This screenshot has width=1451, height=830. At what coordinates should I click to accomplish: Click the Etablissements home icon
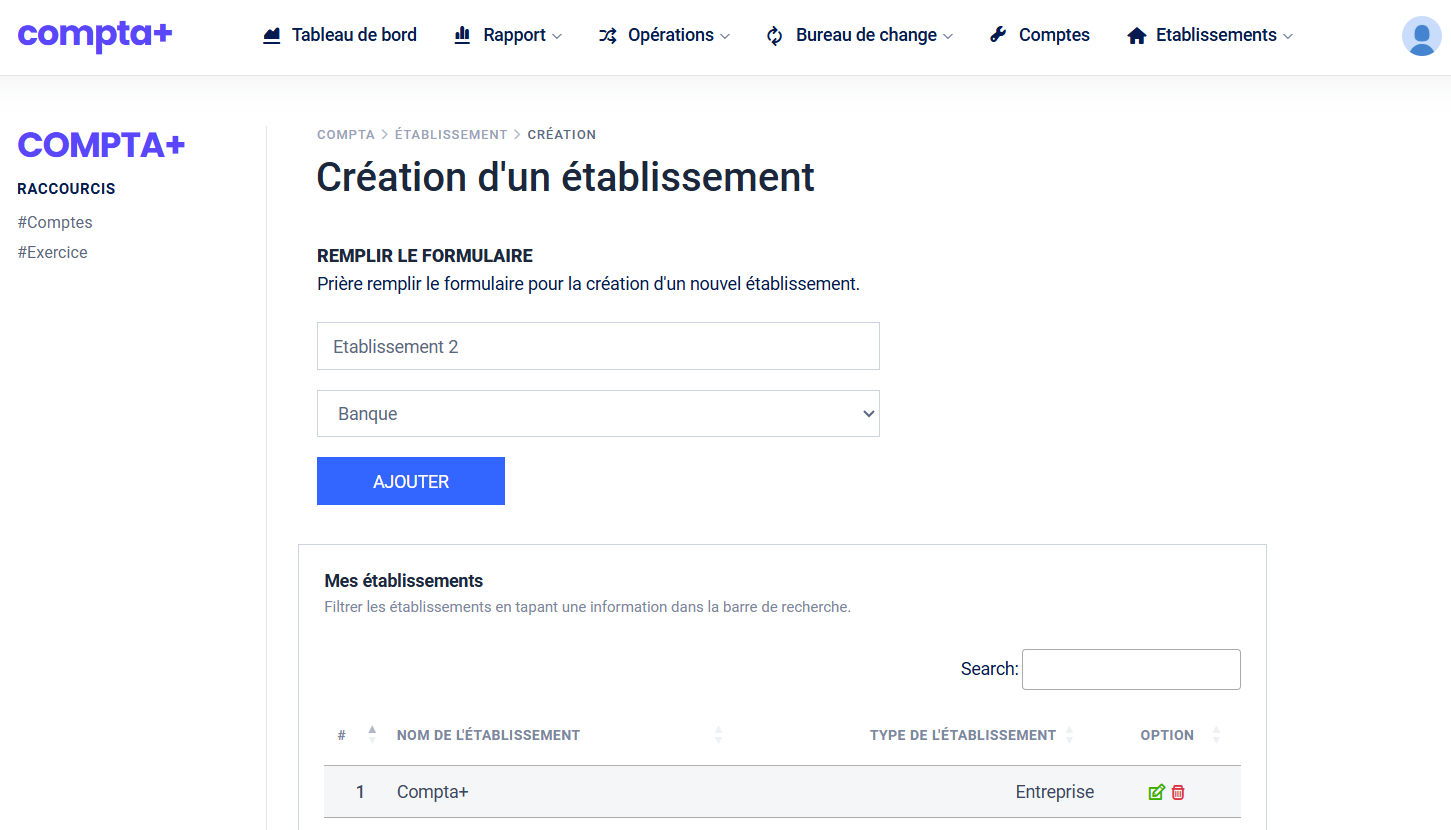(x=1136, y=34)
